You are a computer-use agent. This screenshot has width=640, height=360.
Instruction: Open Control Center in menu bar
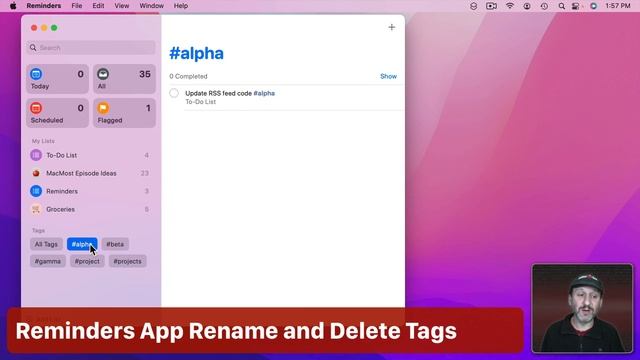pos(576,6)
